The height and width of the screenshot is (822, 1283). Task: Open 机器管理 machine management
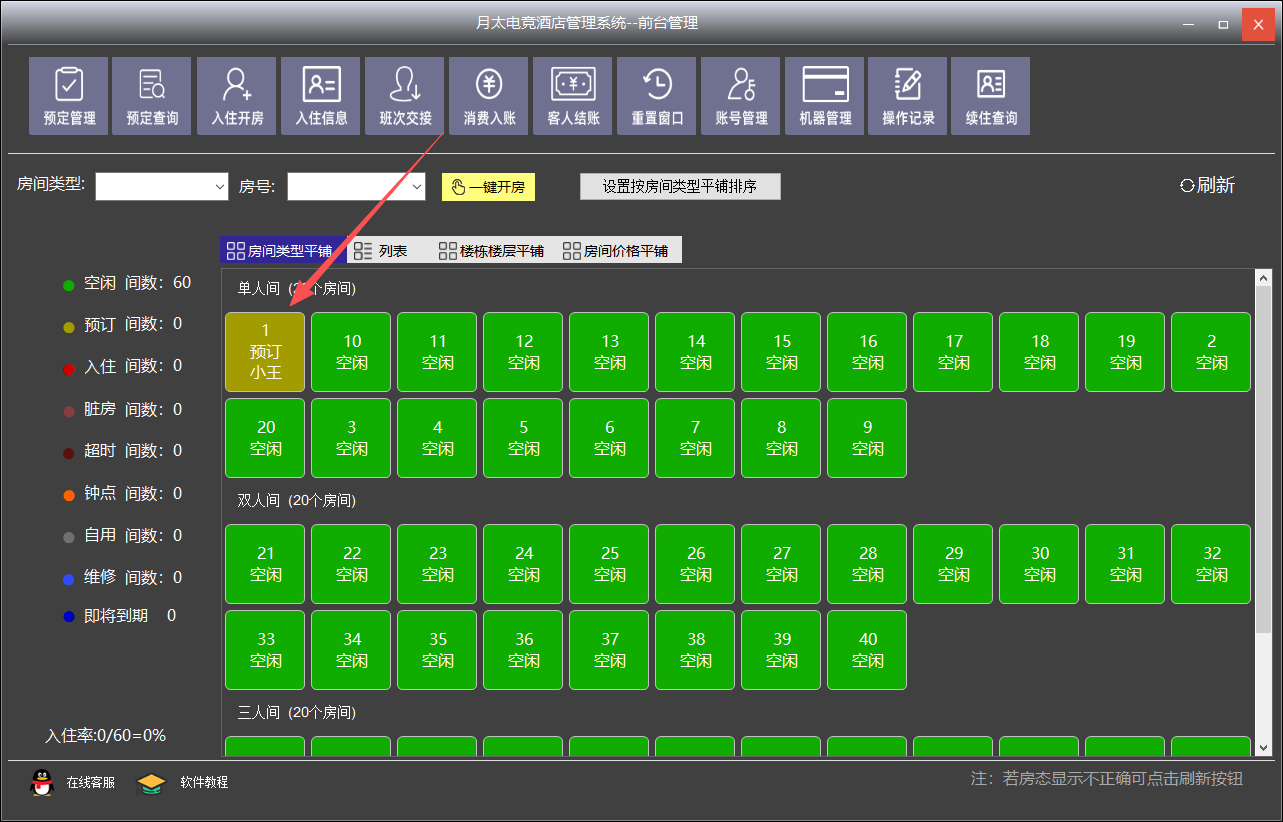click(825, 96)
